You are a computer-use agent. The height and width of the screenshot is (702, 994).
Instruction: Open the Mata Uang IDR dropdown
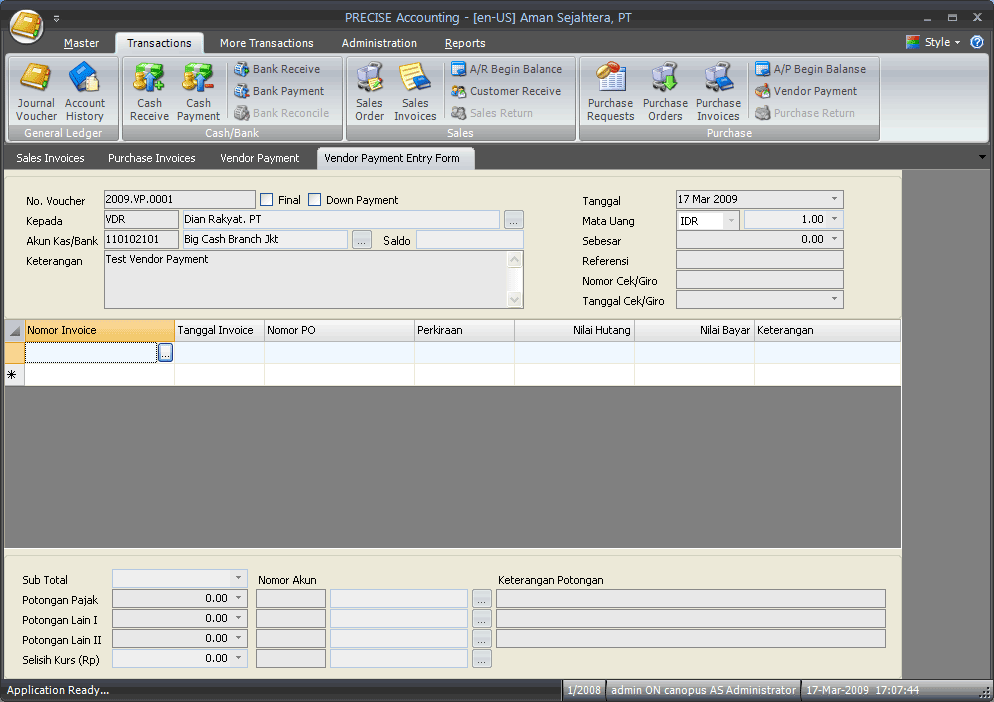click(x=730, y=219)
